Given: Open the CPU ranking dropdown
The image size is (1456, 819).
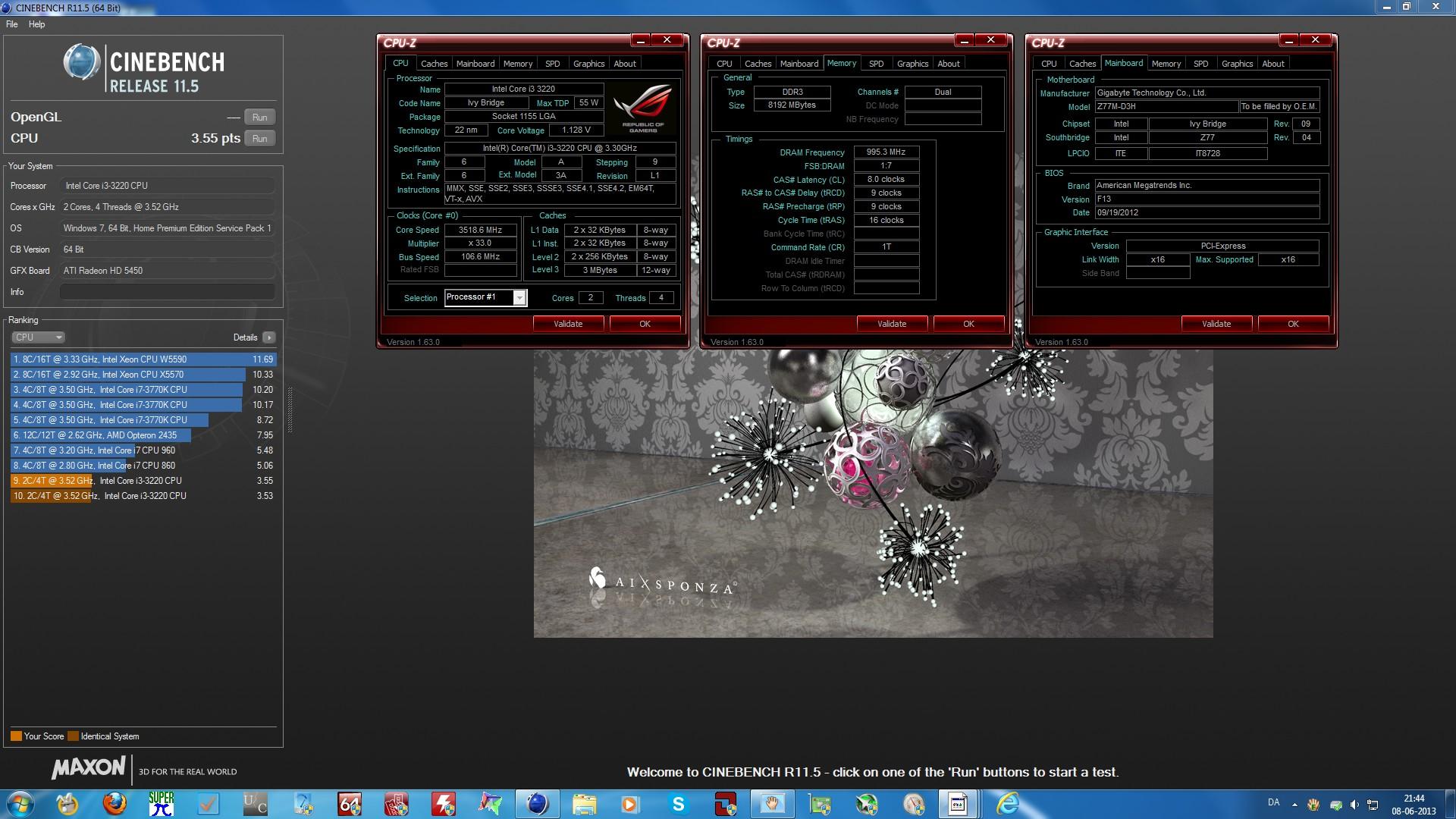Looking at the screenshot, I should (38, 337).
